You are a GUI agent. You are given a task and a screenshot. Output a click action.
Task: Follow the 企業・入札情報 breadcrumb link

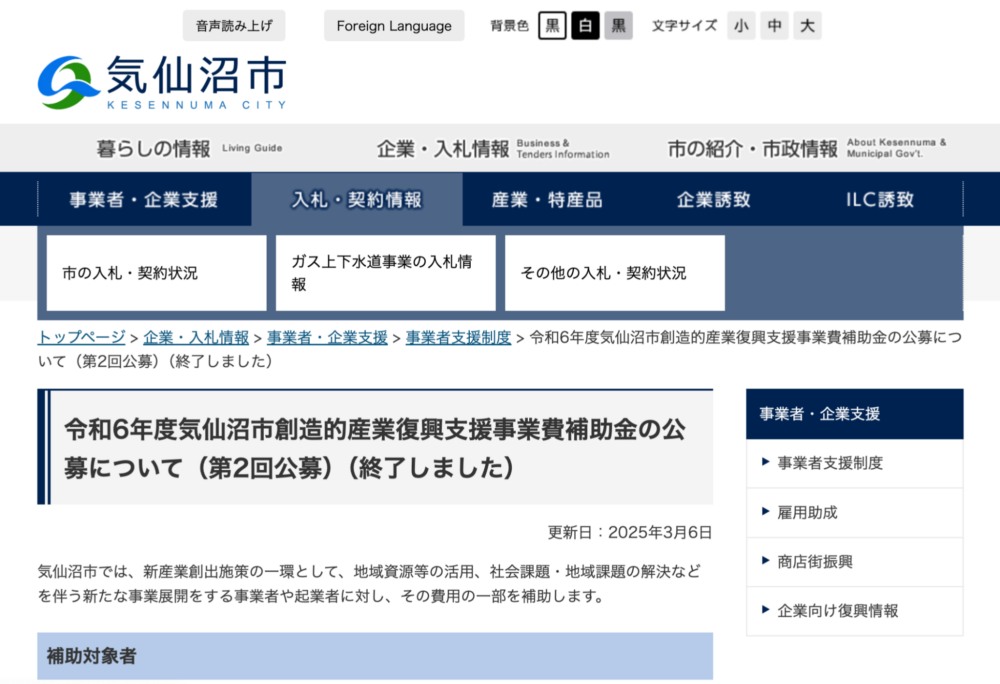196,337
